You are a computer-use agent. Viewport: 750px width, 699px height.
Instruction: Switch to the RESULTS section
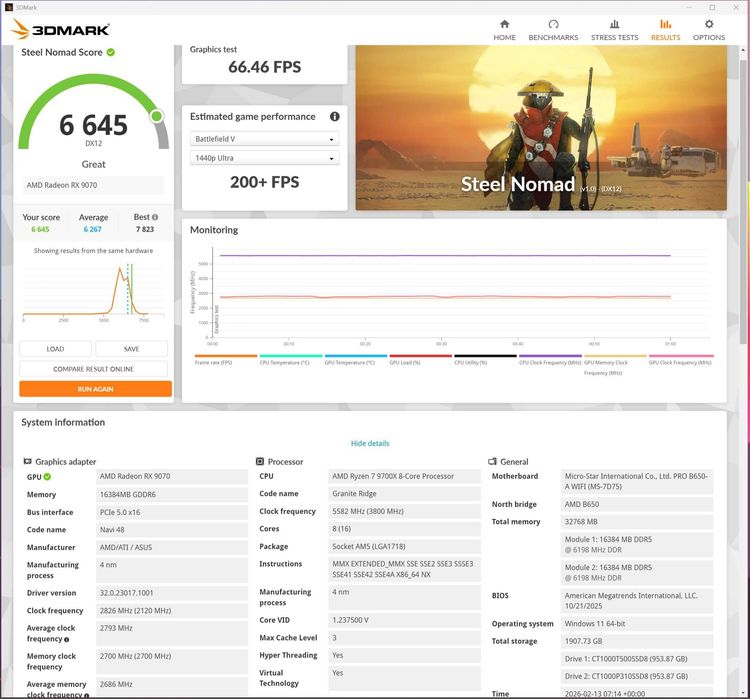pyautogui.click(x=665, y=30)
